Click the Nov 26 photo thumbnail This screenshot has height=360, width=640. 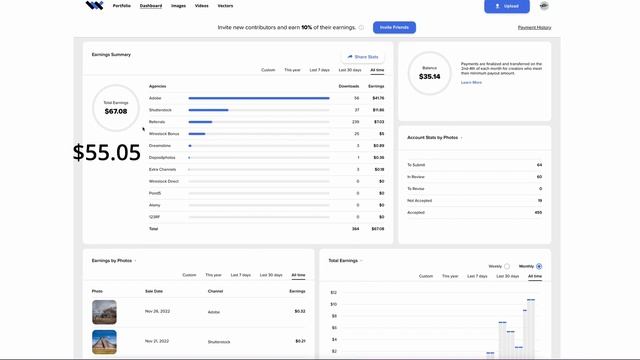[x=104, y=312]
